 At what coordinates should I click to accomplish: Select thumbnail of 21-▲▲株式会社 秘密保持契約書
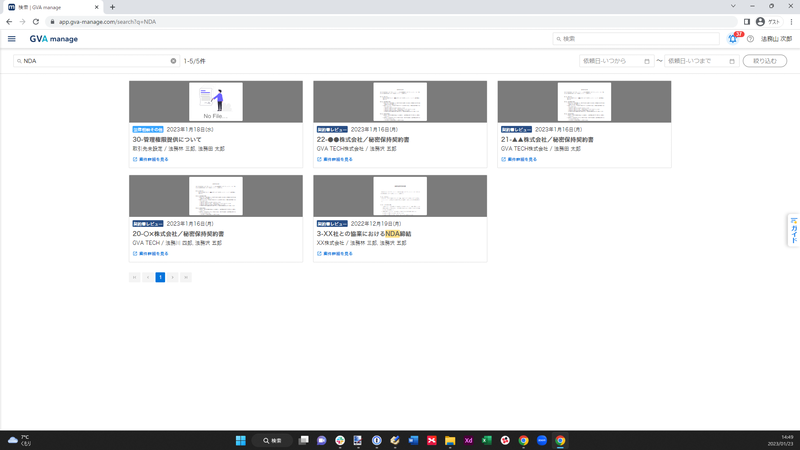(584, 102)
